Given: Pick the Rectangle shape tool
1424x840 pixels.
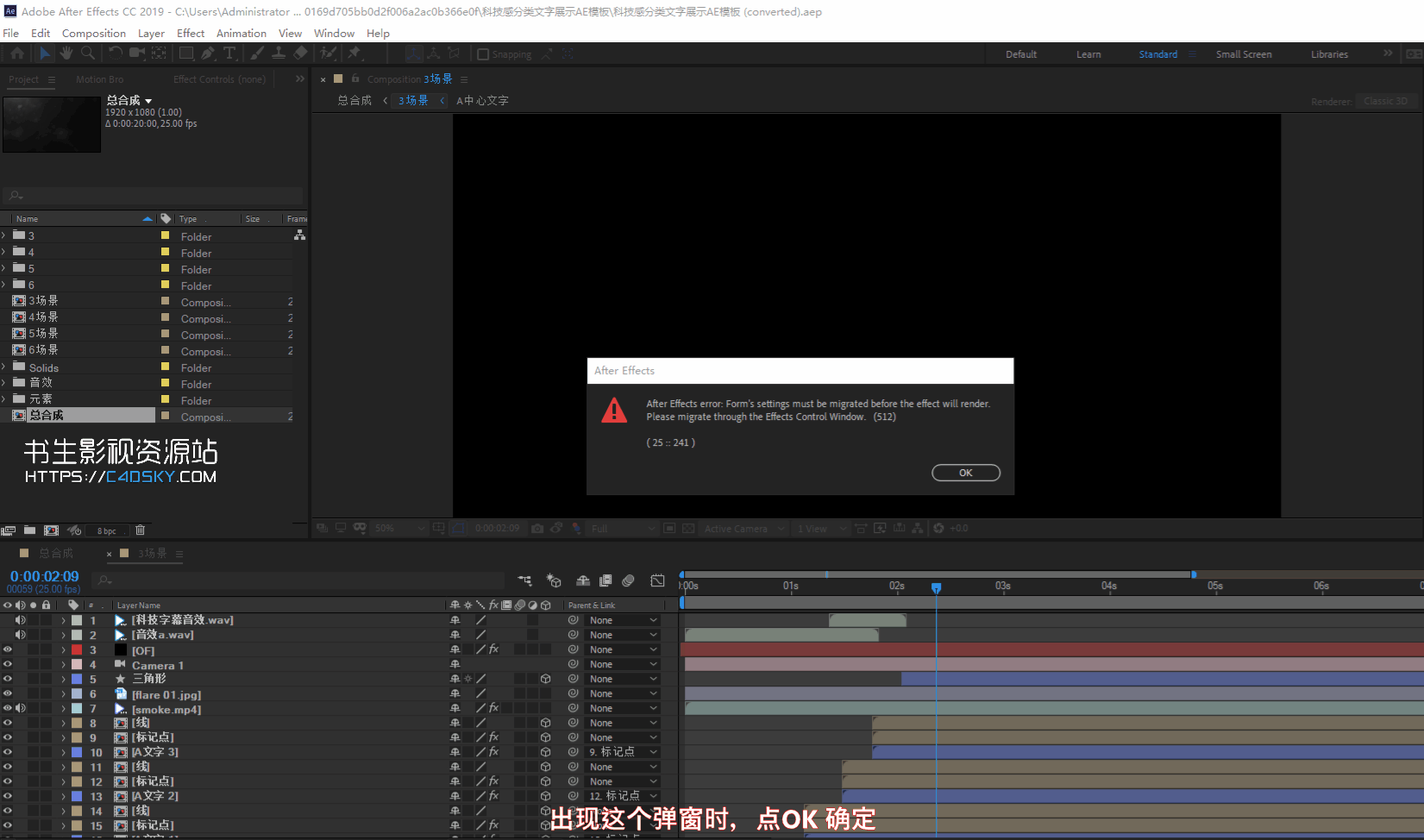Looking at the screenshot, I should pyautogui.click(x=186, y=53).
